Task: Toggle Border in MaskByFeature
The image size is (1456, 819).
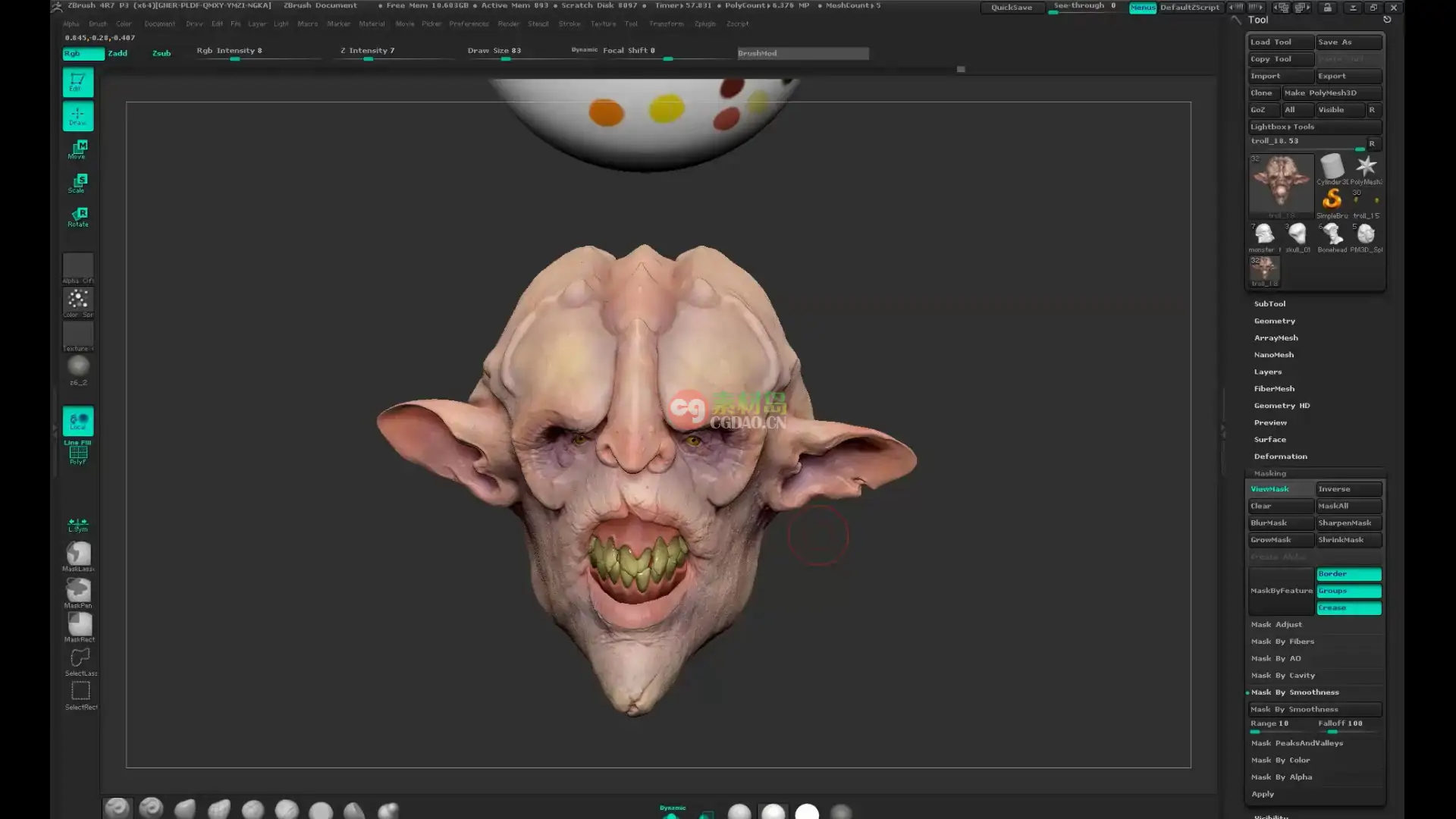Action: point(1348,574)
